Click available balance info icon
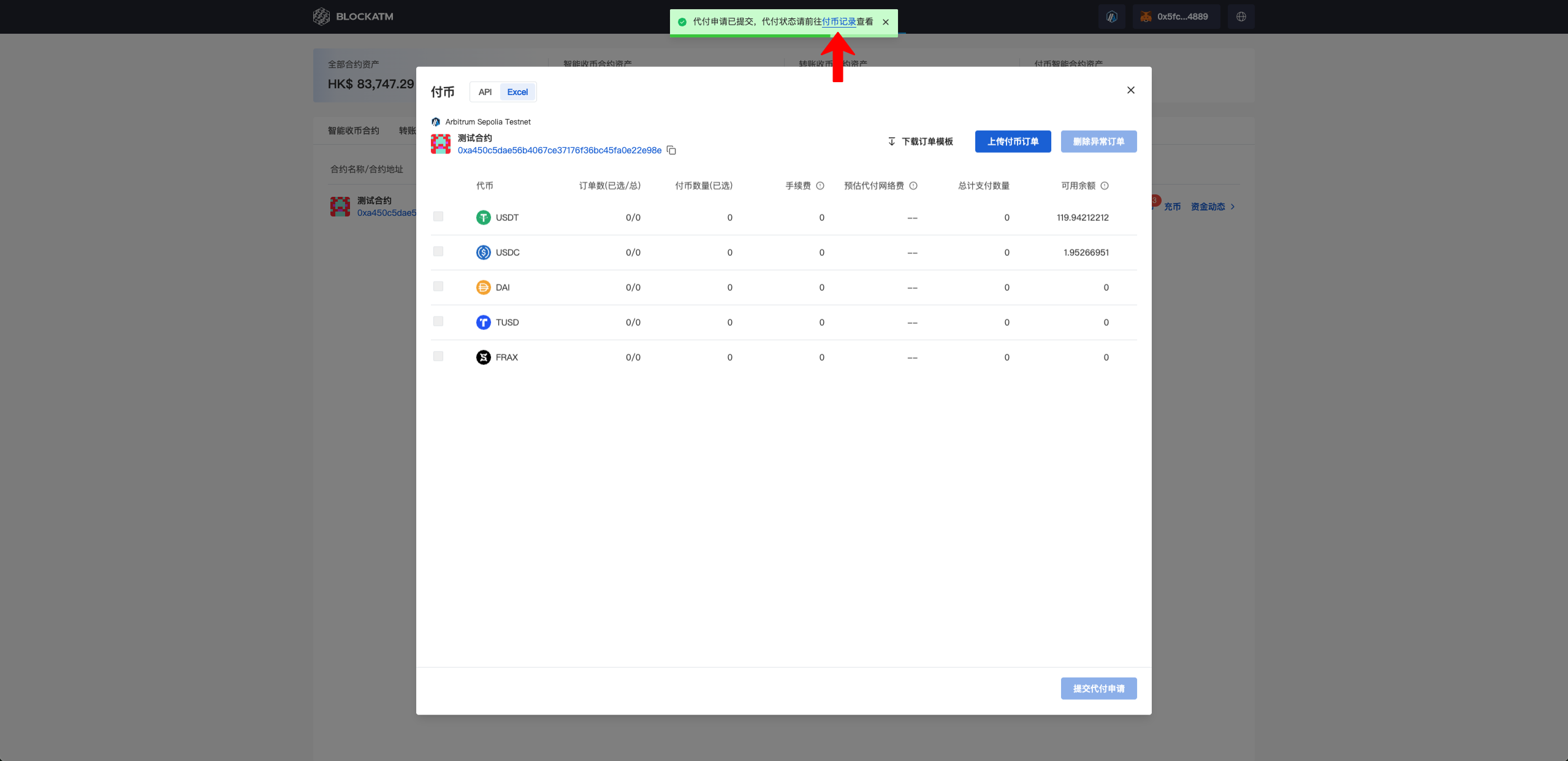 (x=1105, y=186)
